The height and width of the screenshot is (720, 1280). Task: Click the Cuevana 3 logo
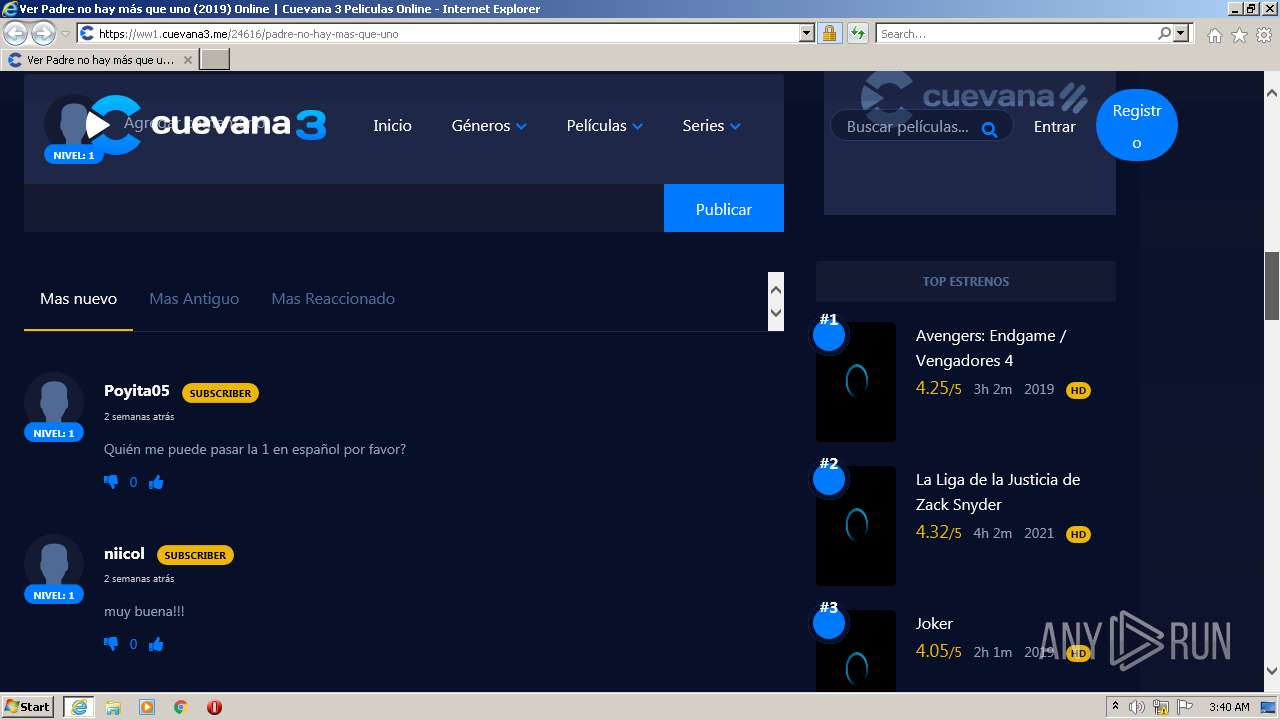pyautogui.click(x=208, y=125)
